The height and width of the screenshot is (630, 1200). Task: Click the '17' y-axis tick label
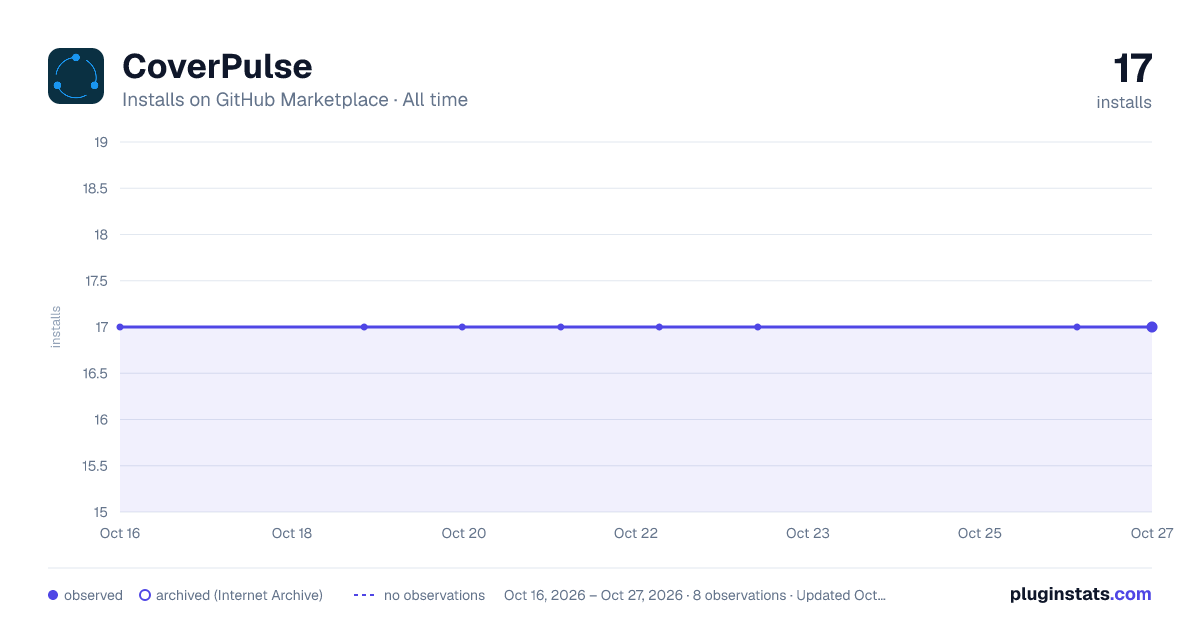click(x=101, y=327)
